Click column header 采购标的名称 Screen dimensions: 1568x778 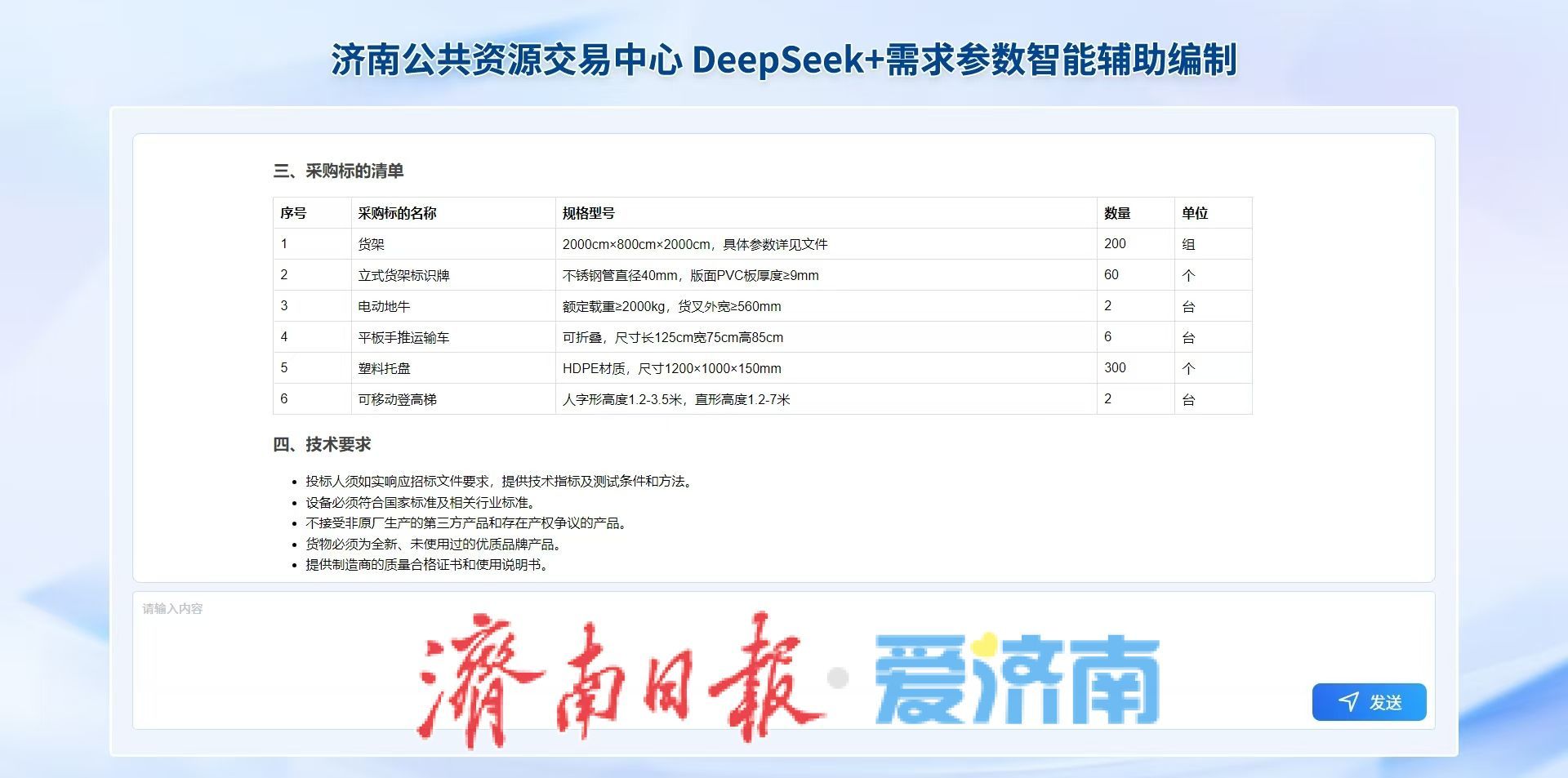pyautogui.click(x=397, y=213)
